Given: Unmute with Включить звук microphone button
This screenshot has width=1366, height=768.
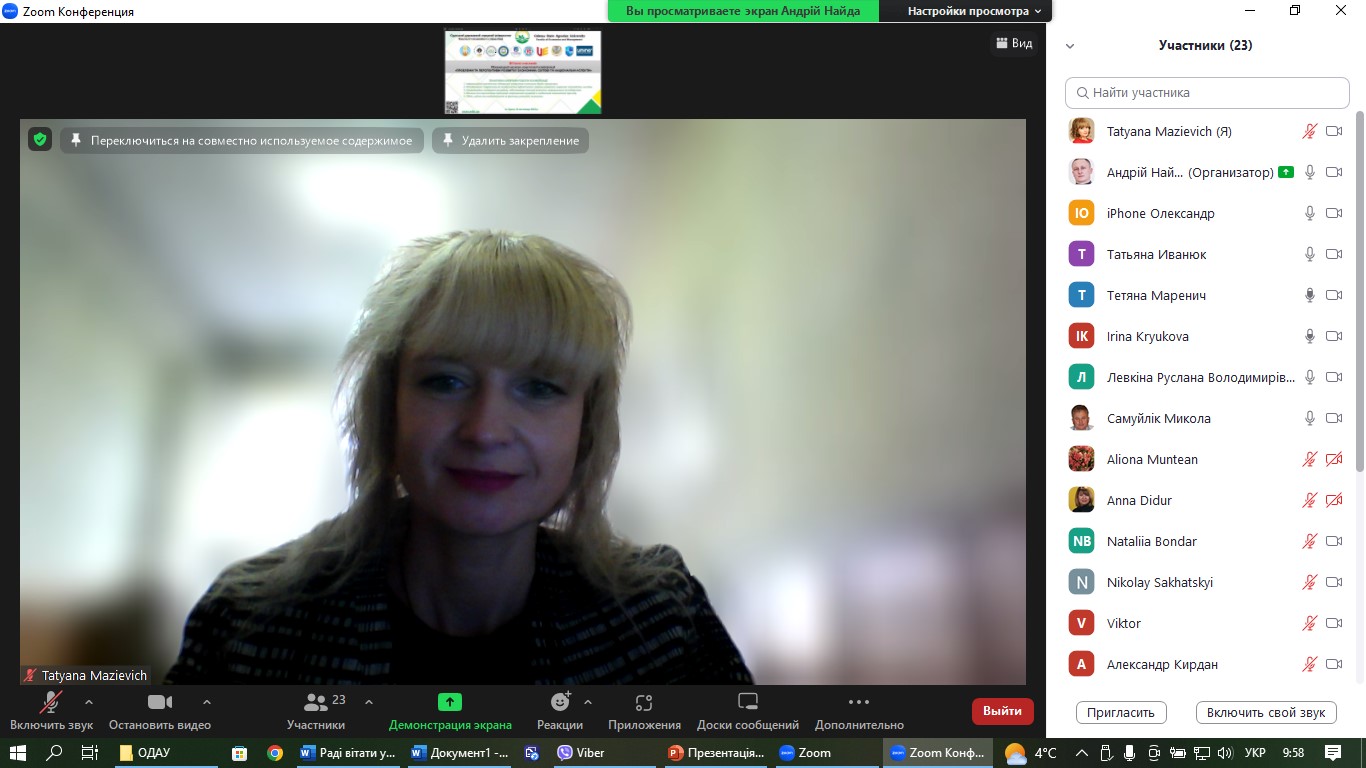Looking at the screenshot, I should 51,702.
